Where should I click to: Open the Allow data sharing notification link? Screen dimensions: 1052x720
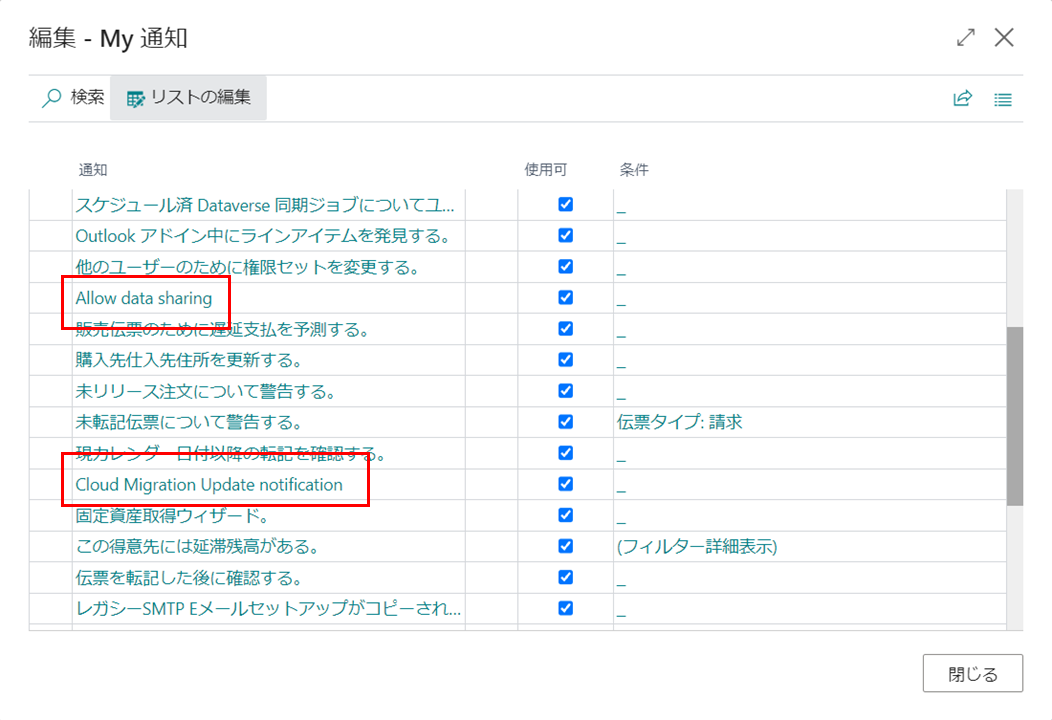(x=144, y=298)
